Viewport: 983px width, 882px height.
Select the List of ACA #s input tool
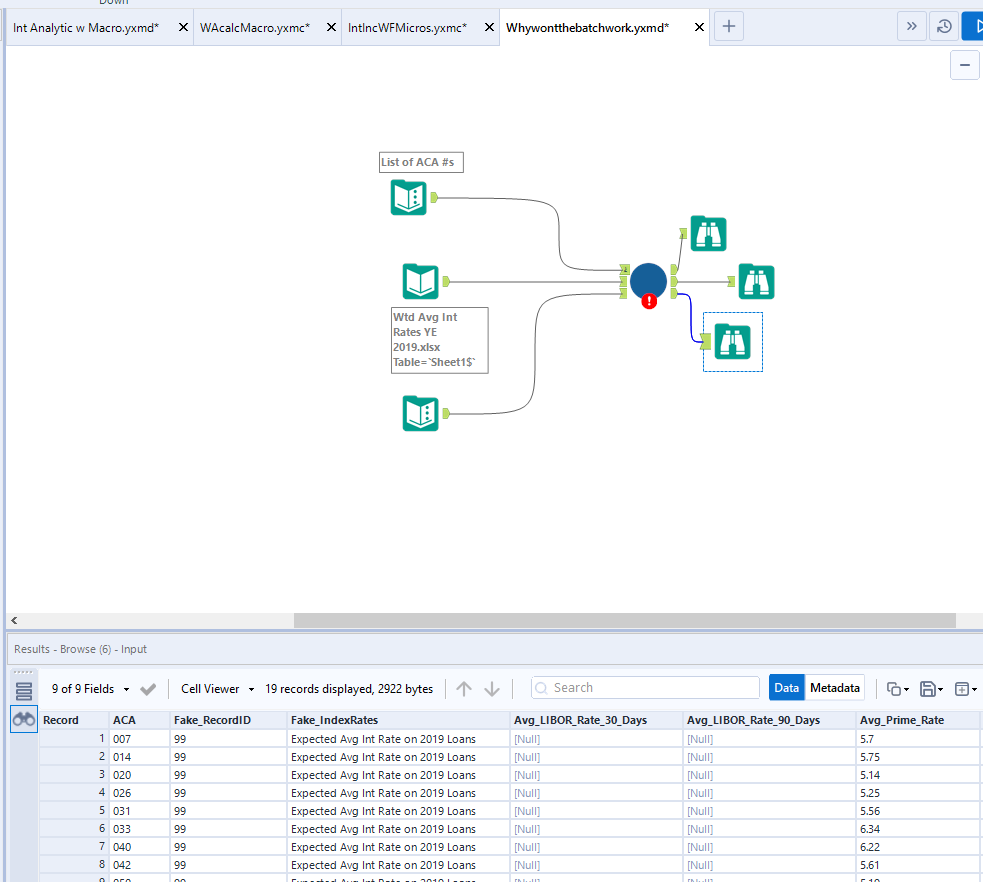coord(408,197)
